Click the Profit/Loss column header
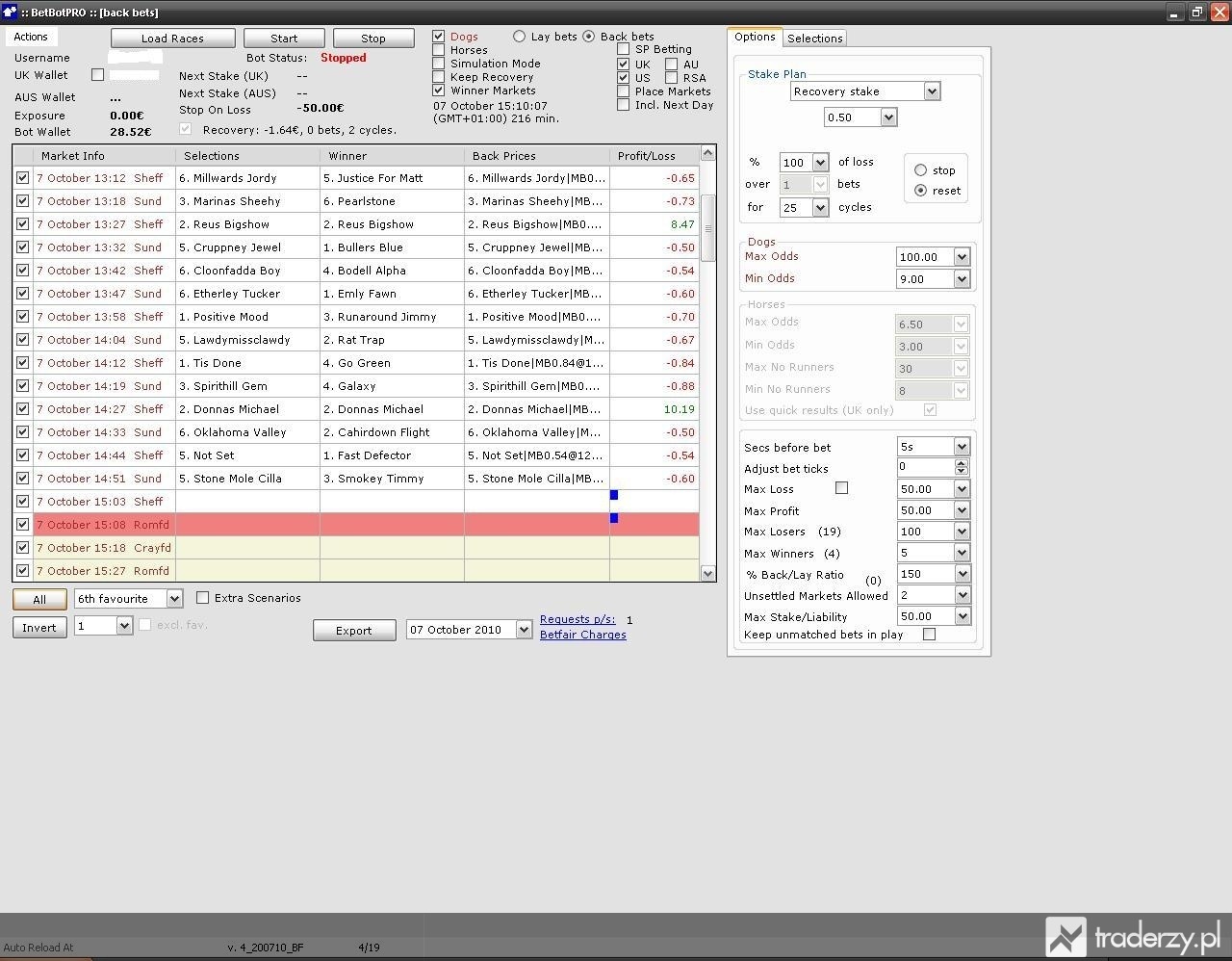The width and height of the screenshot is (1232, 961). tap(654, 155)
